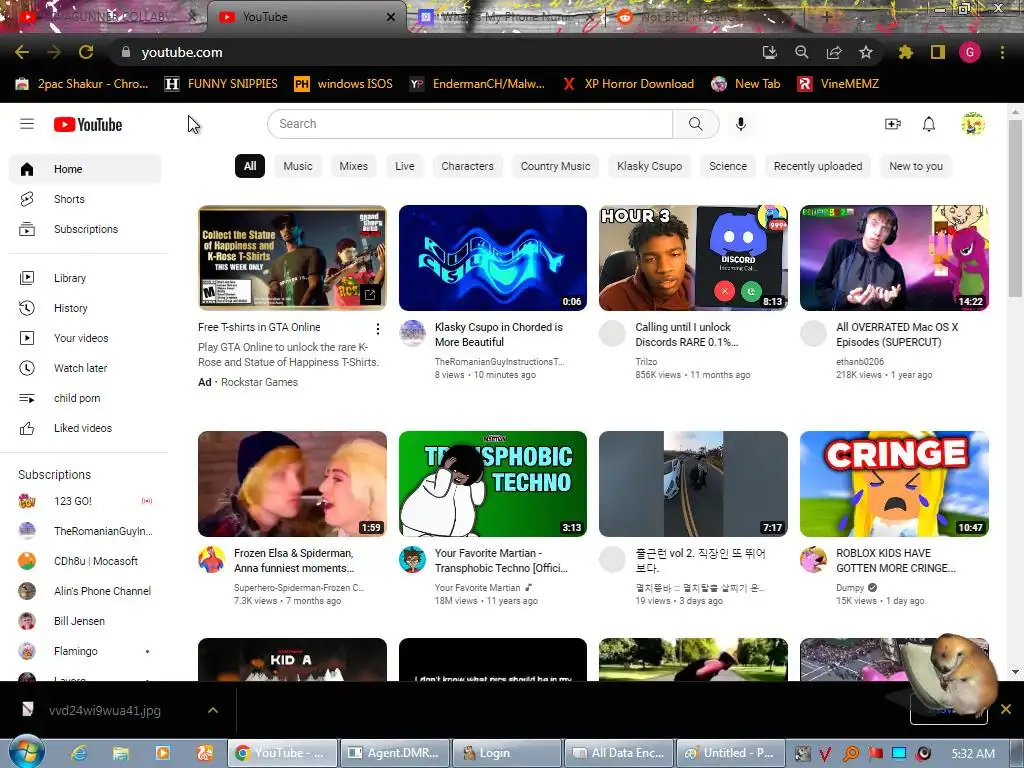Reload the page with refresh icon
This screenshot has width=1024, height=768.
(x=86, y=52)
